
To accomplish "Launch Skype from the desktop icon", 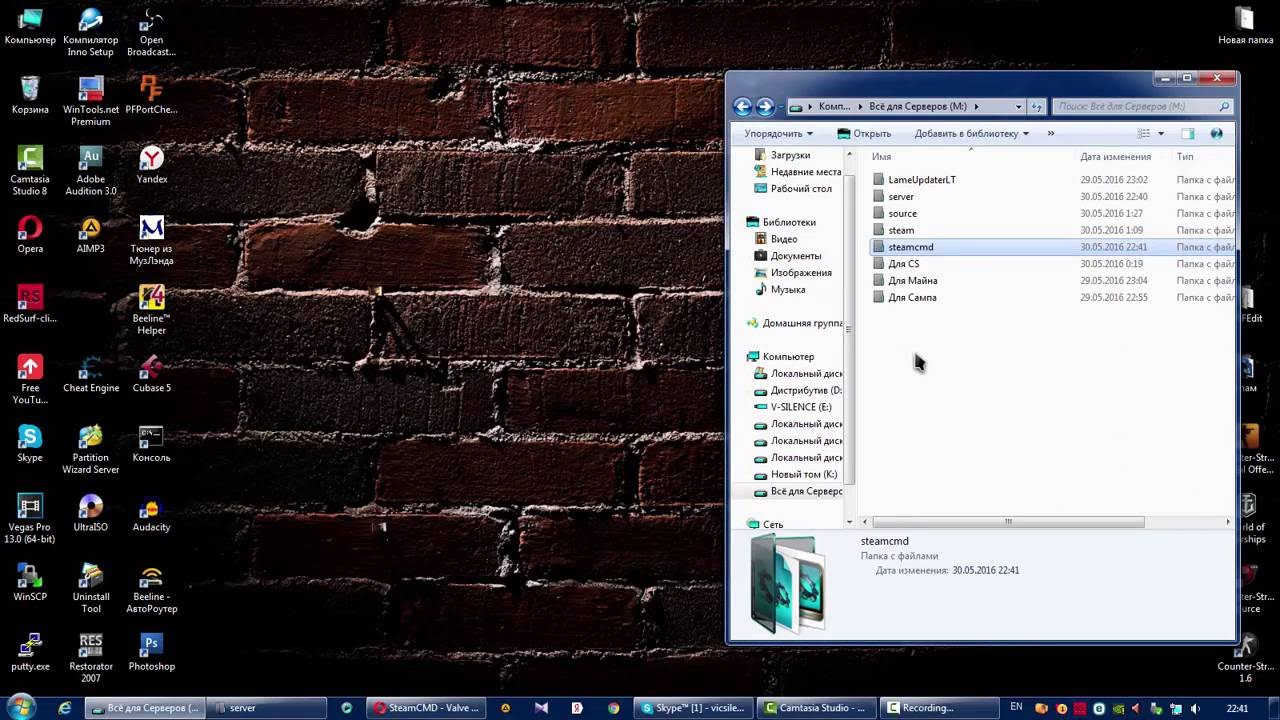I will point(30,443).
